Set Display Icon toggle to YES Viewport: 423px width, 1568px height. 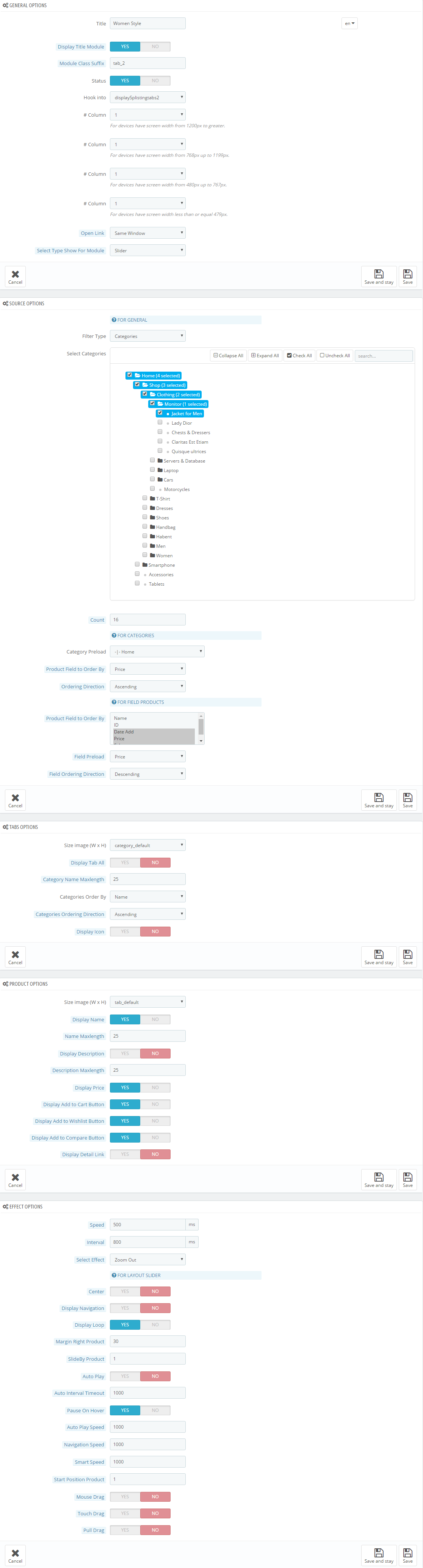pos(125,931)
